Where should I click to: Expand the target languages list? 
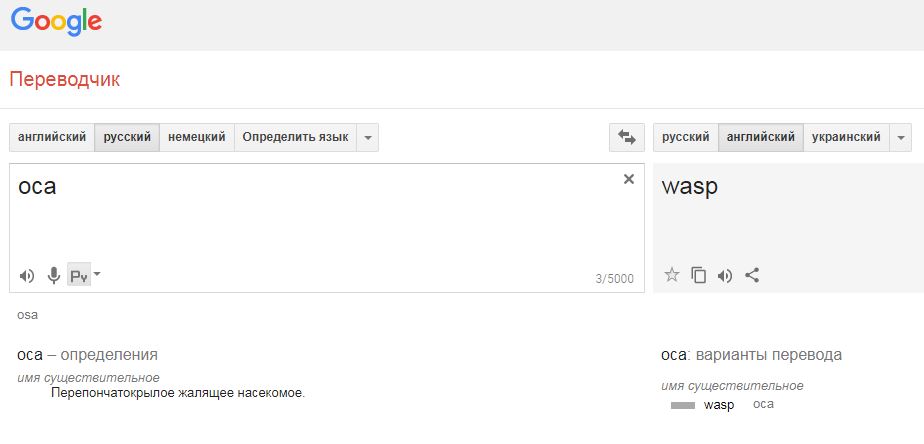coord(900,137)
